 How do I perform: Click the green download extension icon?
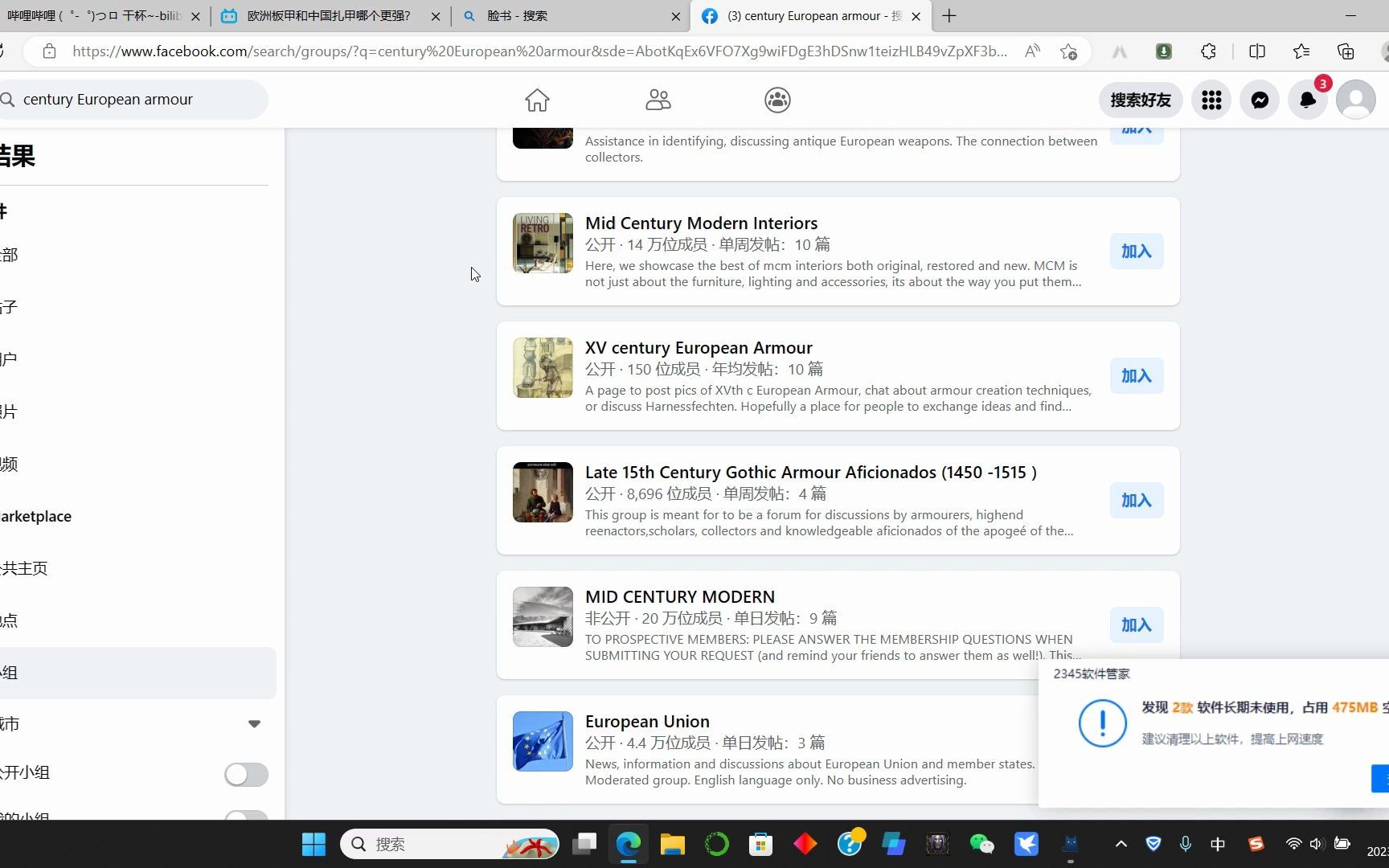click(1163, 51)
